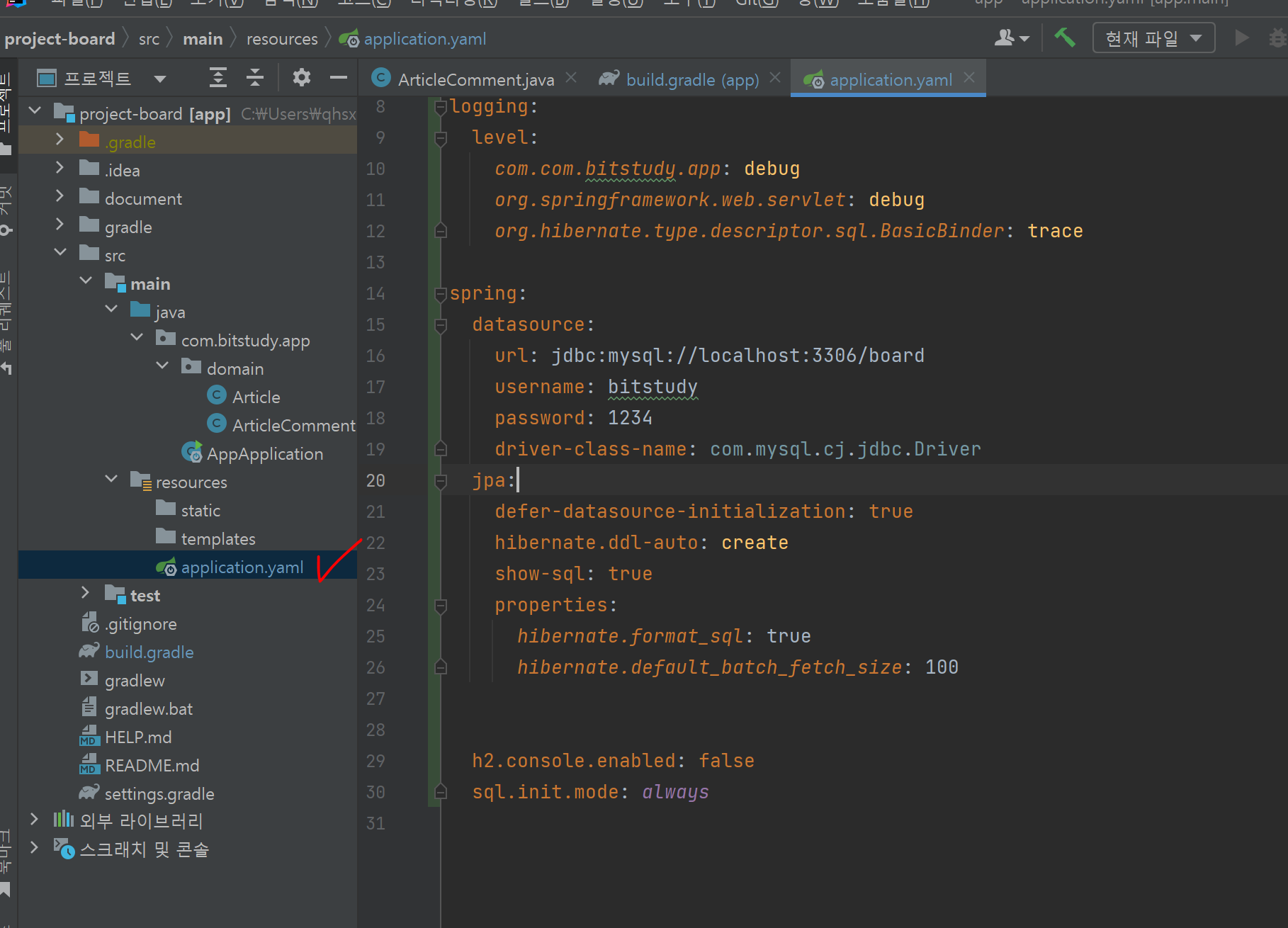Click the Debug bug icon
This screenshot has height=928, width=1288.
click(1278, 38)
